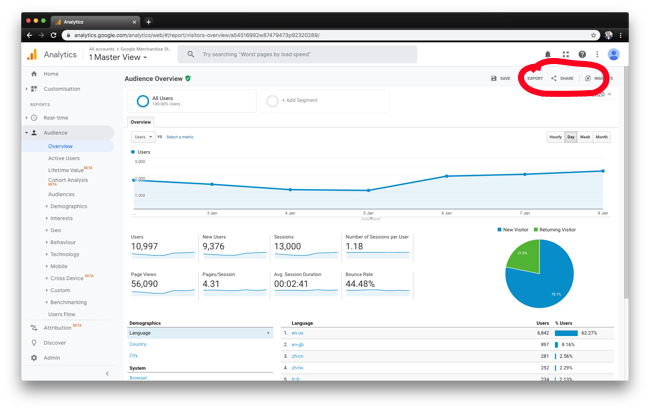
Task: Click the Save report icon
Action: click(493, 78)
